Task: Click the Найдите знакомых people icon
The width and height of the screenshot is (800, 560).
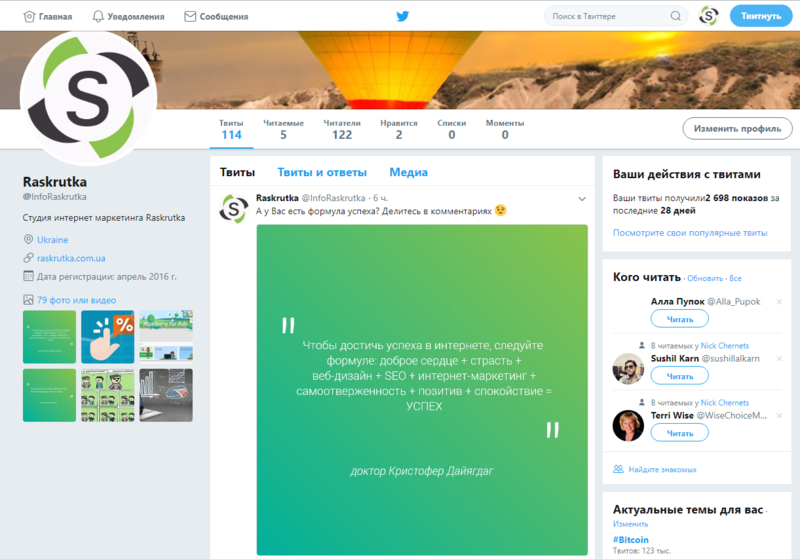Action: click(618, 469)
